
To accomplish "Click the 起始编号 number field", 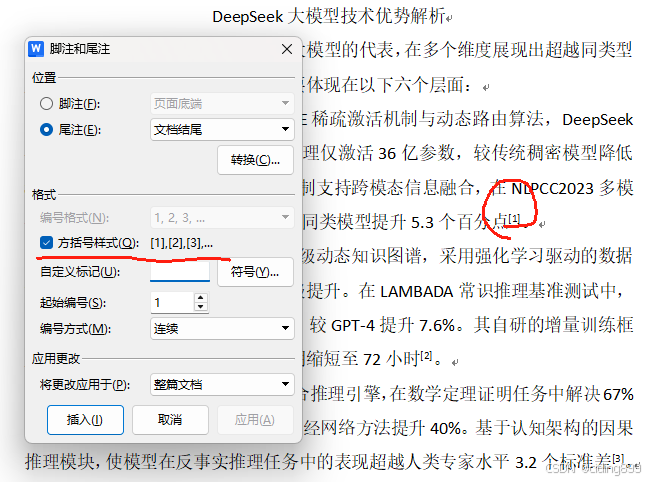I will point(173,303).
